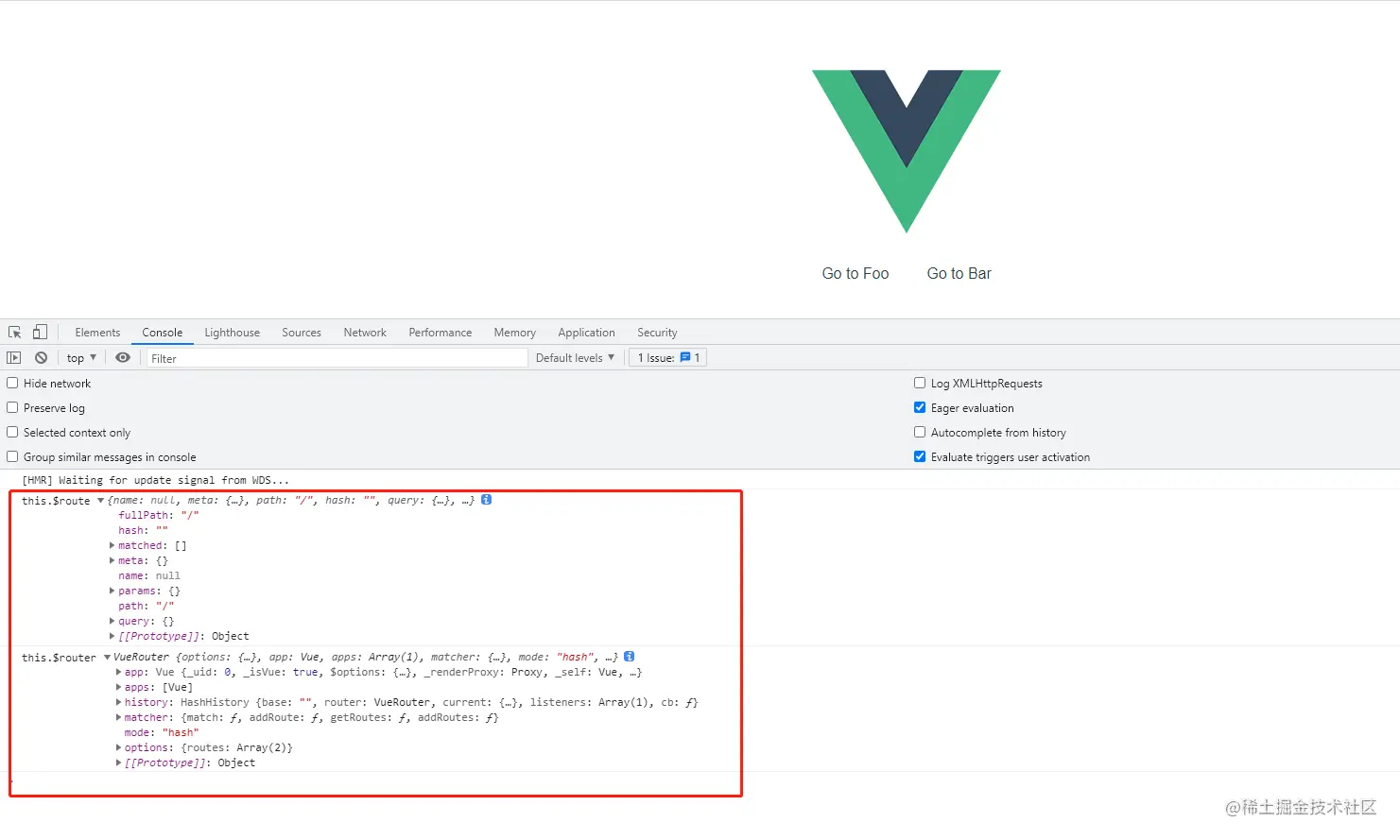1400x840 pixels.
Task: Activate the inspect element picker icon
Action: coord(15,333)
